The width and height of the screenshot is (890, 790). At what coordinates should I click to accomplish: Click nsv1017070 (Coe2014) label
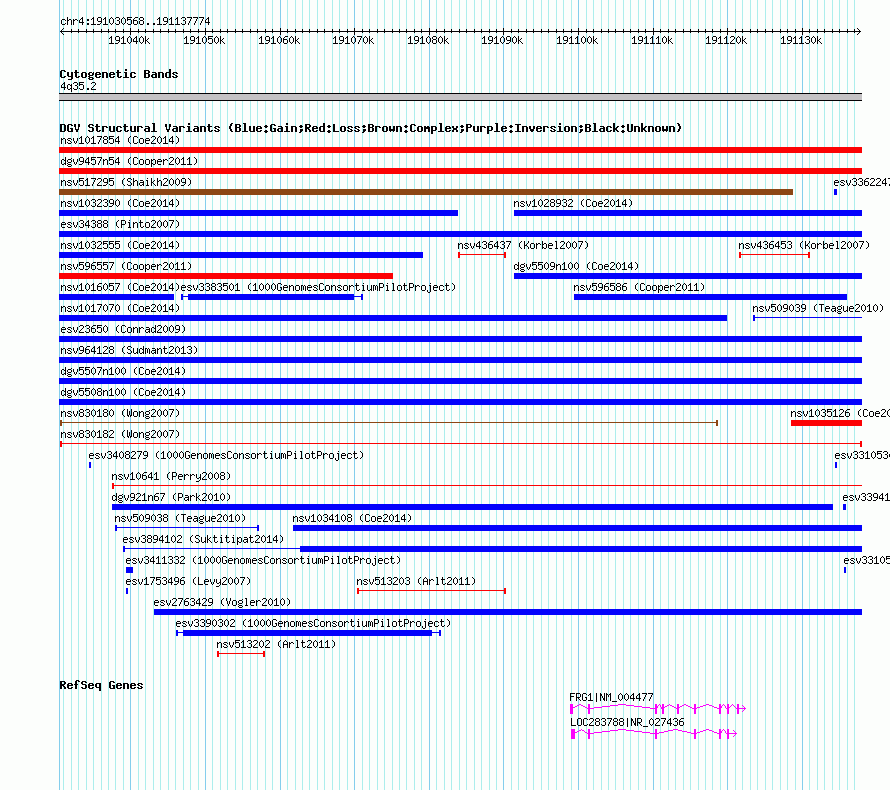(120, 308)
